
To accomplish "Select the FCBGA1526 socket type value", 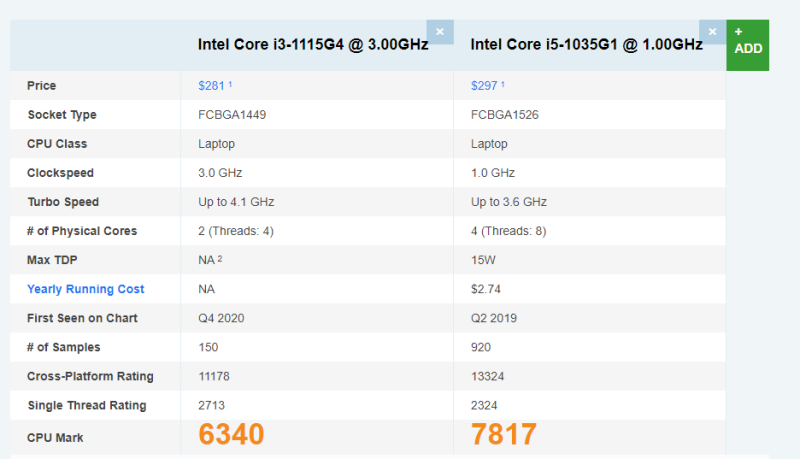I will (504, 115).
